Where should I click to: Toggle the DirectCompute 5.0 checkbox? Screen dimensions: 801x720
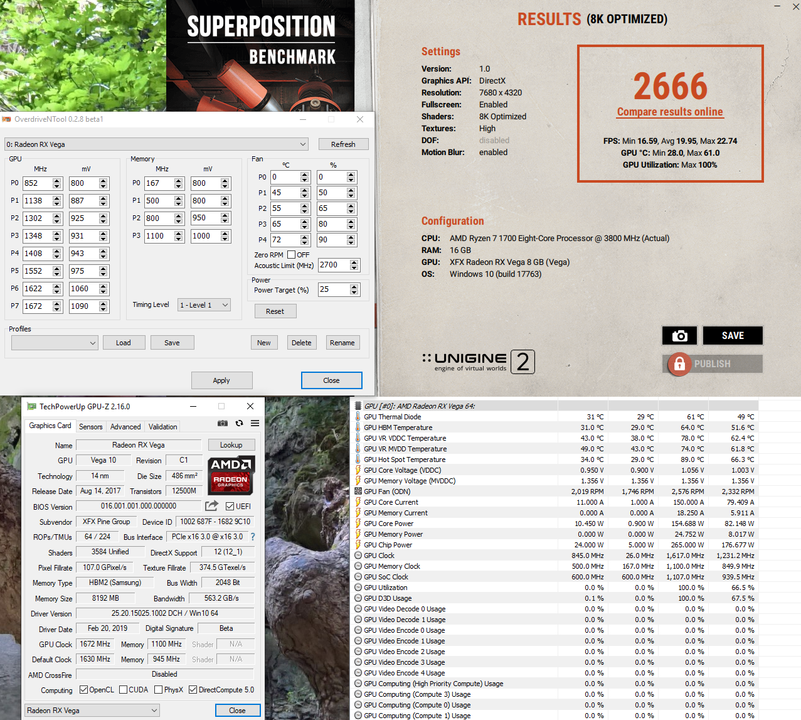click(x=193, y=690)
